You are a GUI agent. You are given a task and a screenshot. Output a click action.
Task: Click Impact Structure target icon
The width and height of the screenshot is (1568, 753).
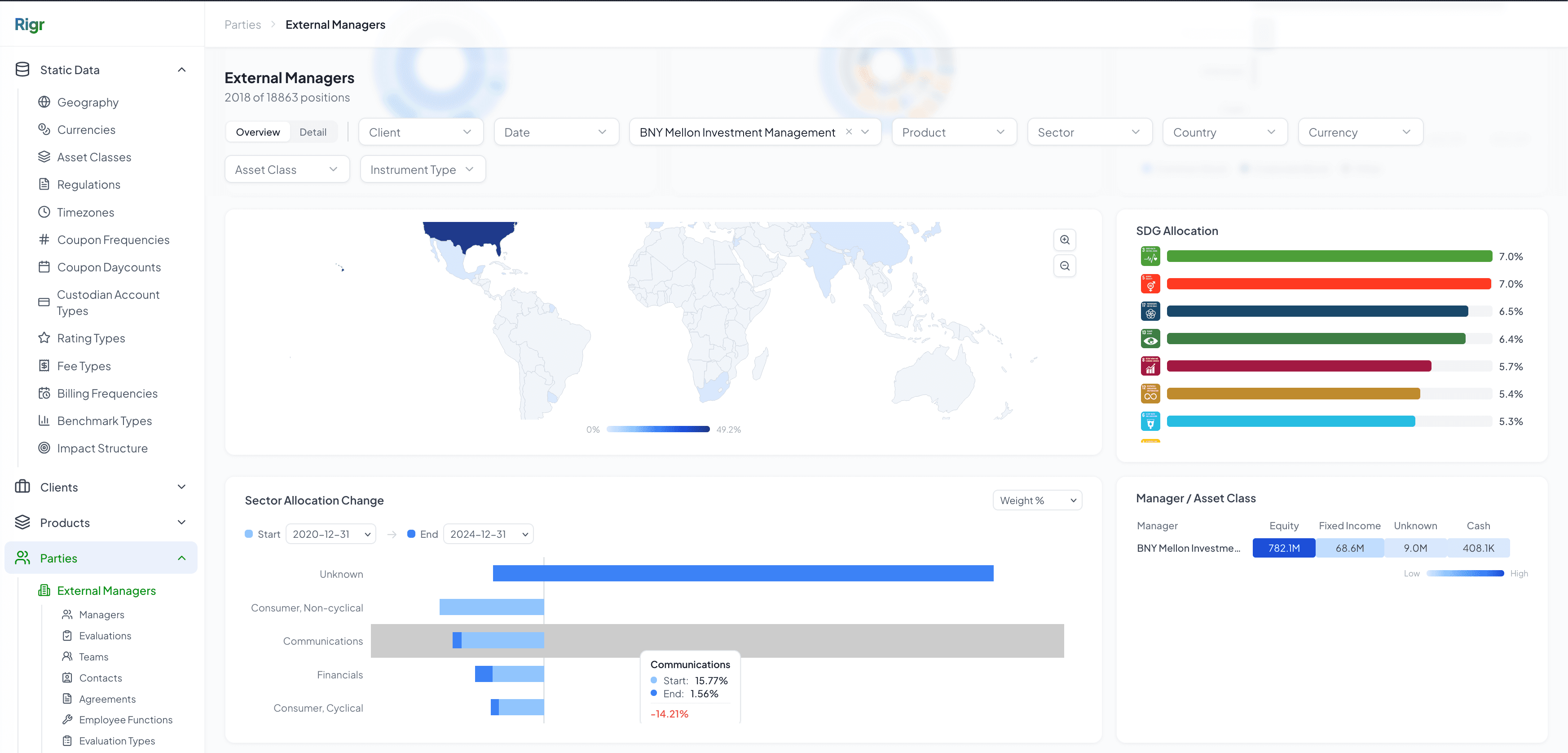click(x=44, y=448)
